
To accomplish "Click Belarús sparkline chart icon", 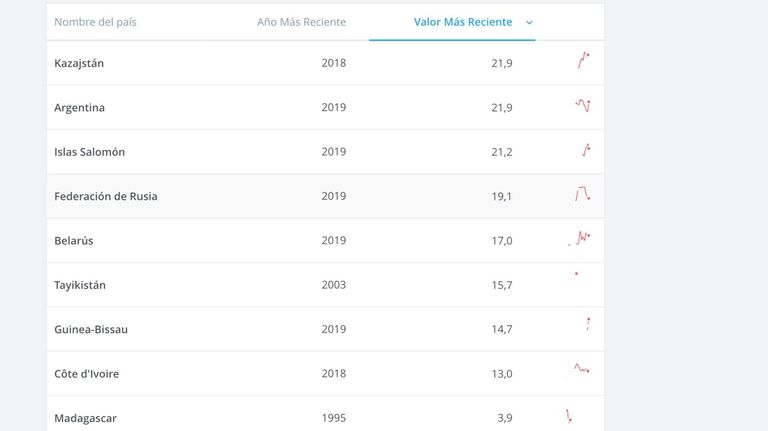I will 579,238.
